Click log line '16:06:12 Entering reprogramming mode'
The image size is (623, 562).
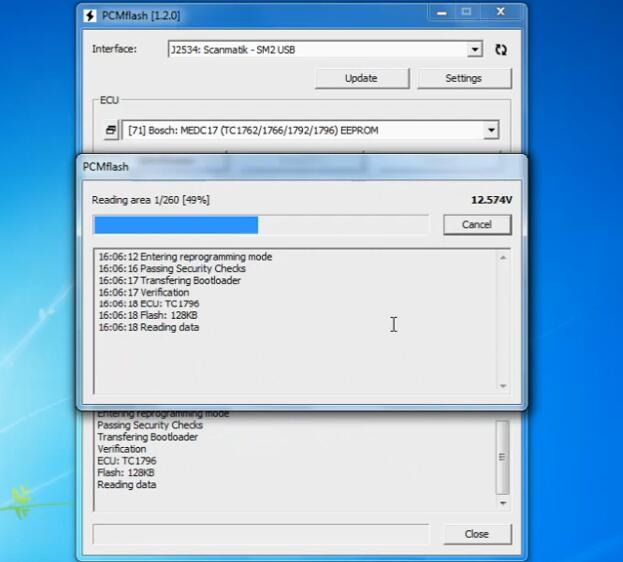tap(185, 257)
